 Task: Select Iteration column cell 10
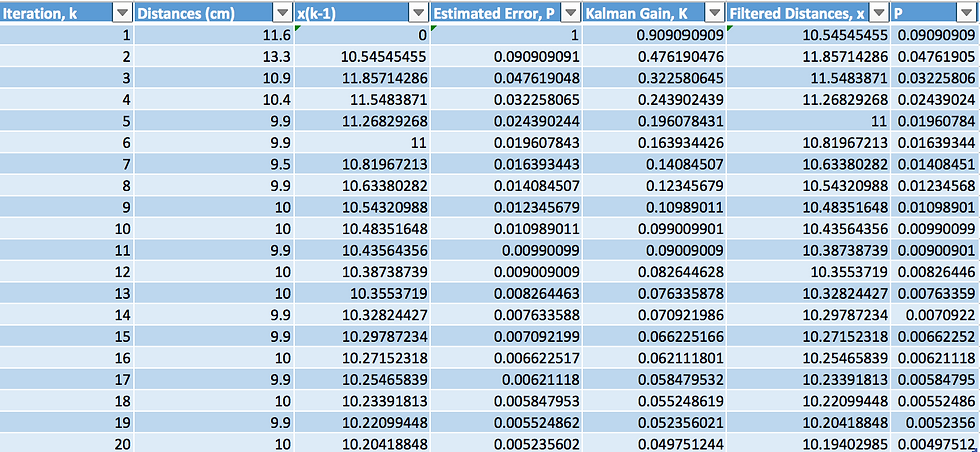[x=66, y=229]
